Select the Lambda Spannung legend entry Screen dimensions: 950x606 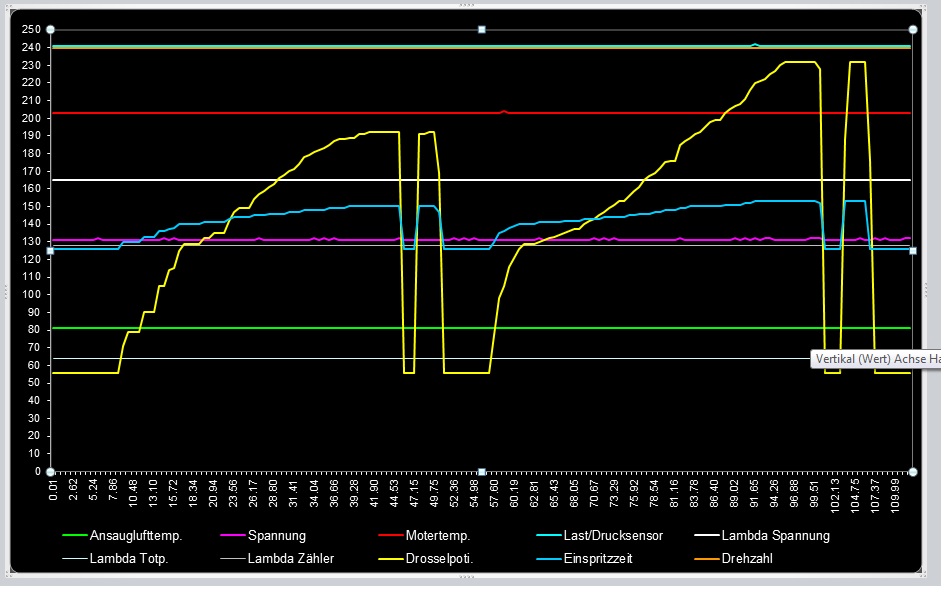pyautogui.click(x=775, y=535)
